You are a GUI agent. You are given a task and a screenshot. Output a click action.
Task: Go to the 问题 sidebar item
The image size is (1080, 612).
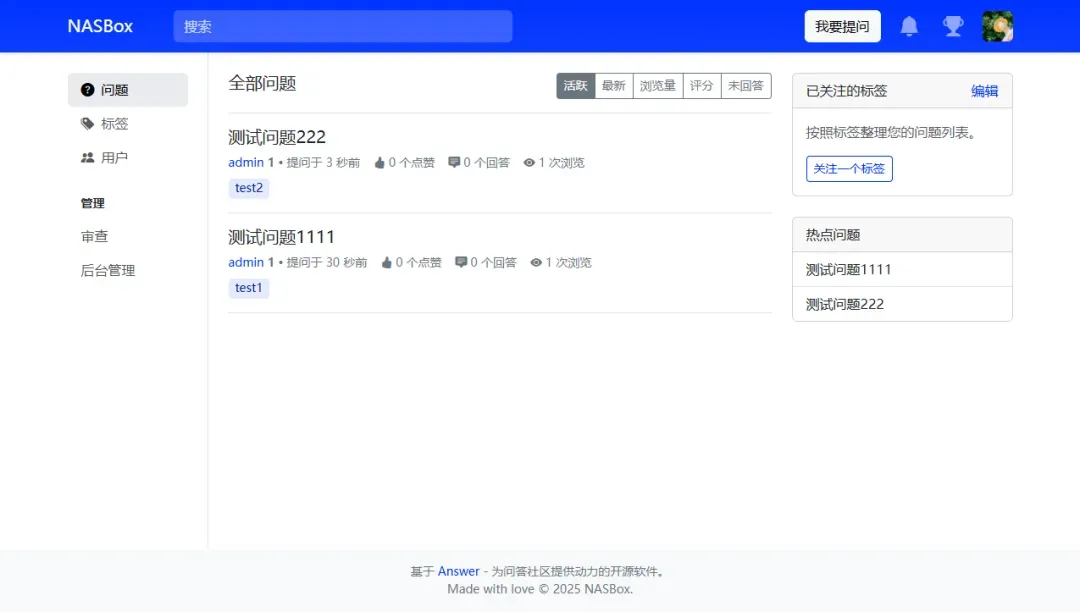point(115,90)
